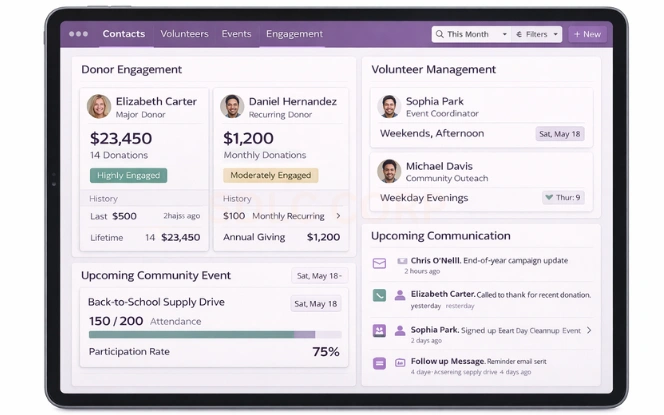Click the Volunteer Management heading
Screen dimensions: 664x415
[433, 69]
